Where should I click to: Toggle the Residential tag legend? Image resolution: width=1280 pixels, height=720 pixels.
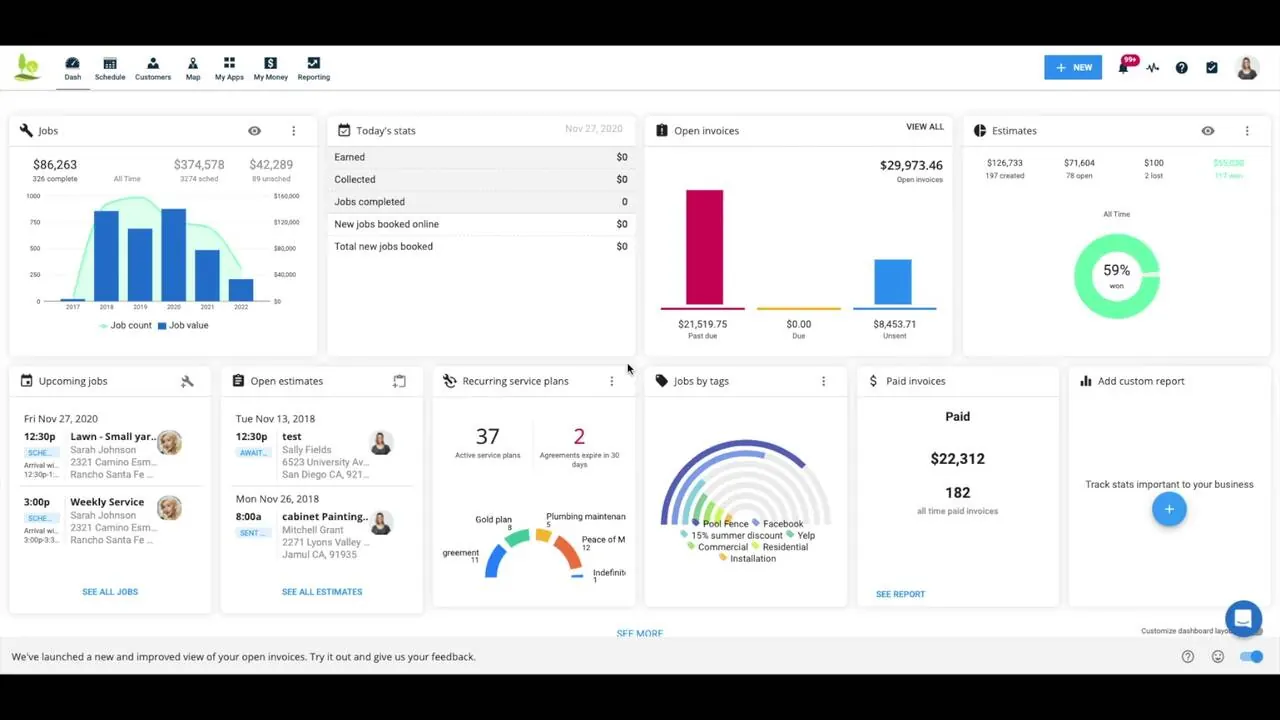click(x=779, y=547)
